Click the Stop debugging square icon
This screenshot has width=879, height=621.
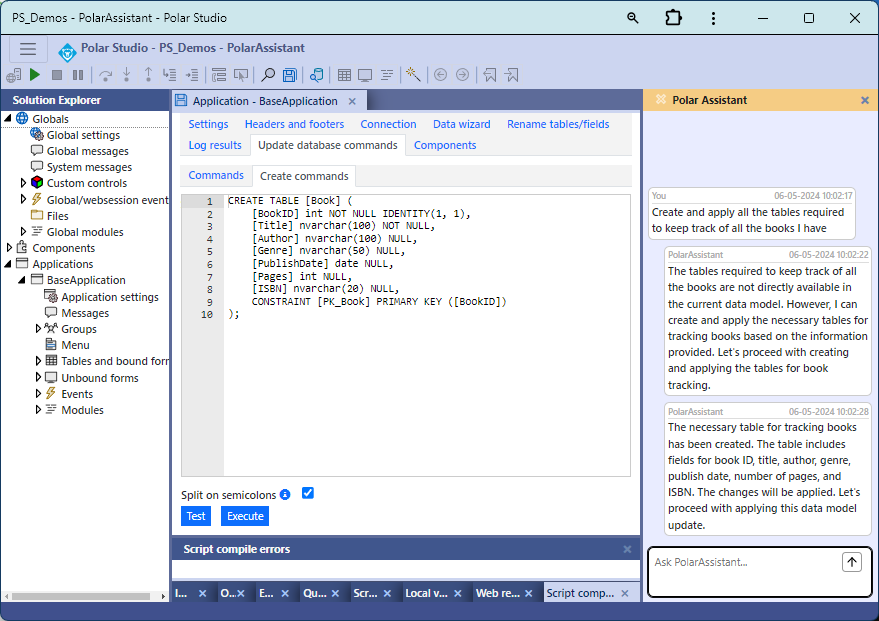57,75
